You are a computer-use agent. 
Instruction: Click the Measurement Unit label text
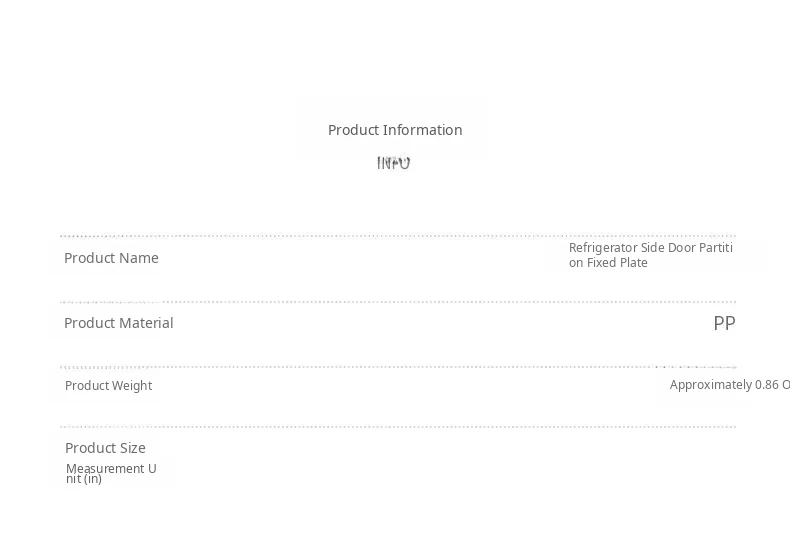pyautogui.click(x=110, y=469)
